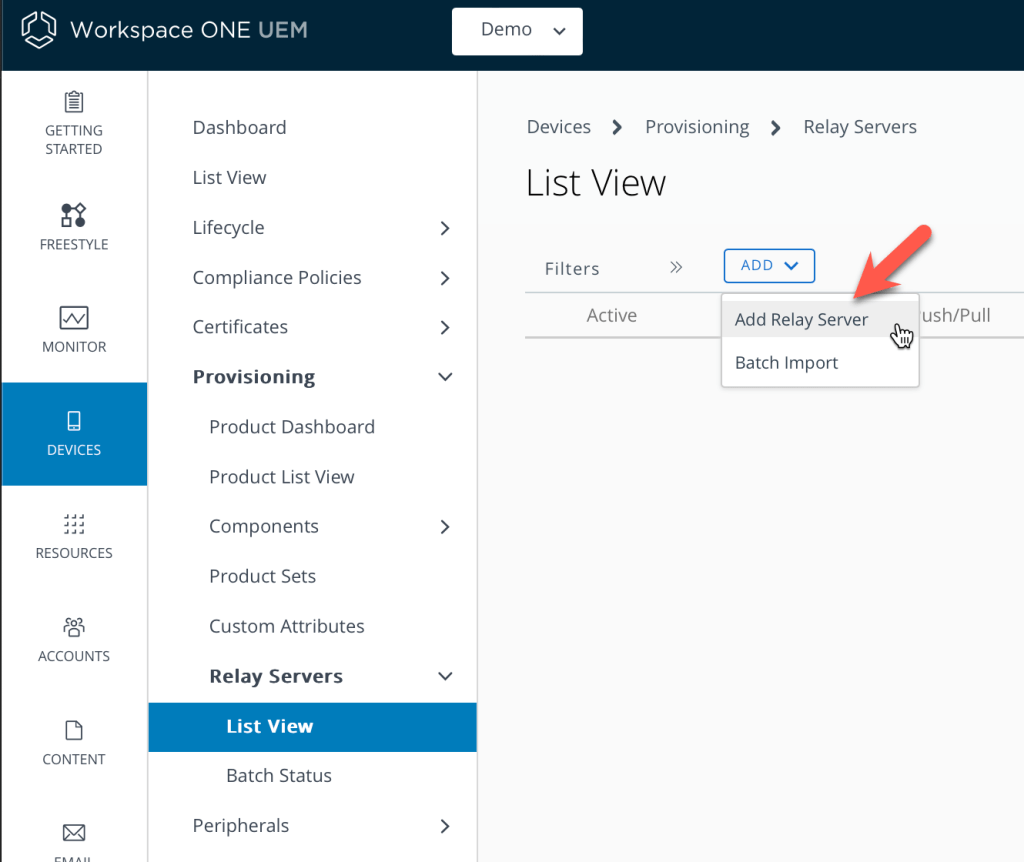This screenshot has height=862, width=1024.
Task: Open the Demo organization group dropdown
Action: coord(517,31)
